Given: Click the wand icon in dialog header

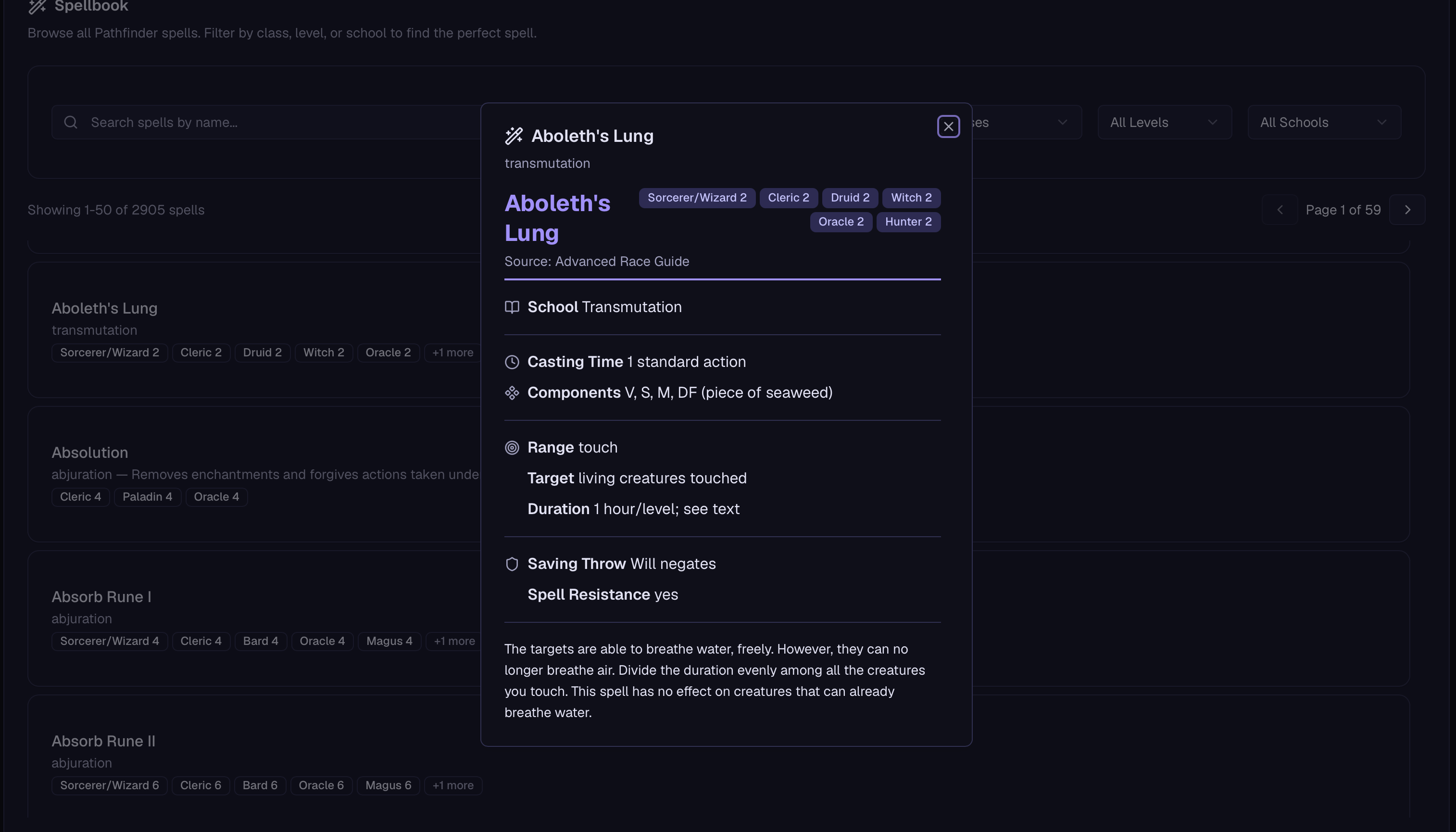Looking at the screenshot, I should (x=514, y=136).
